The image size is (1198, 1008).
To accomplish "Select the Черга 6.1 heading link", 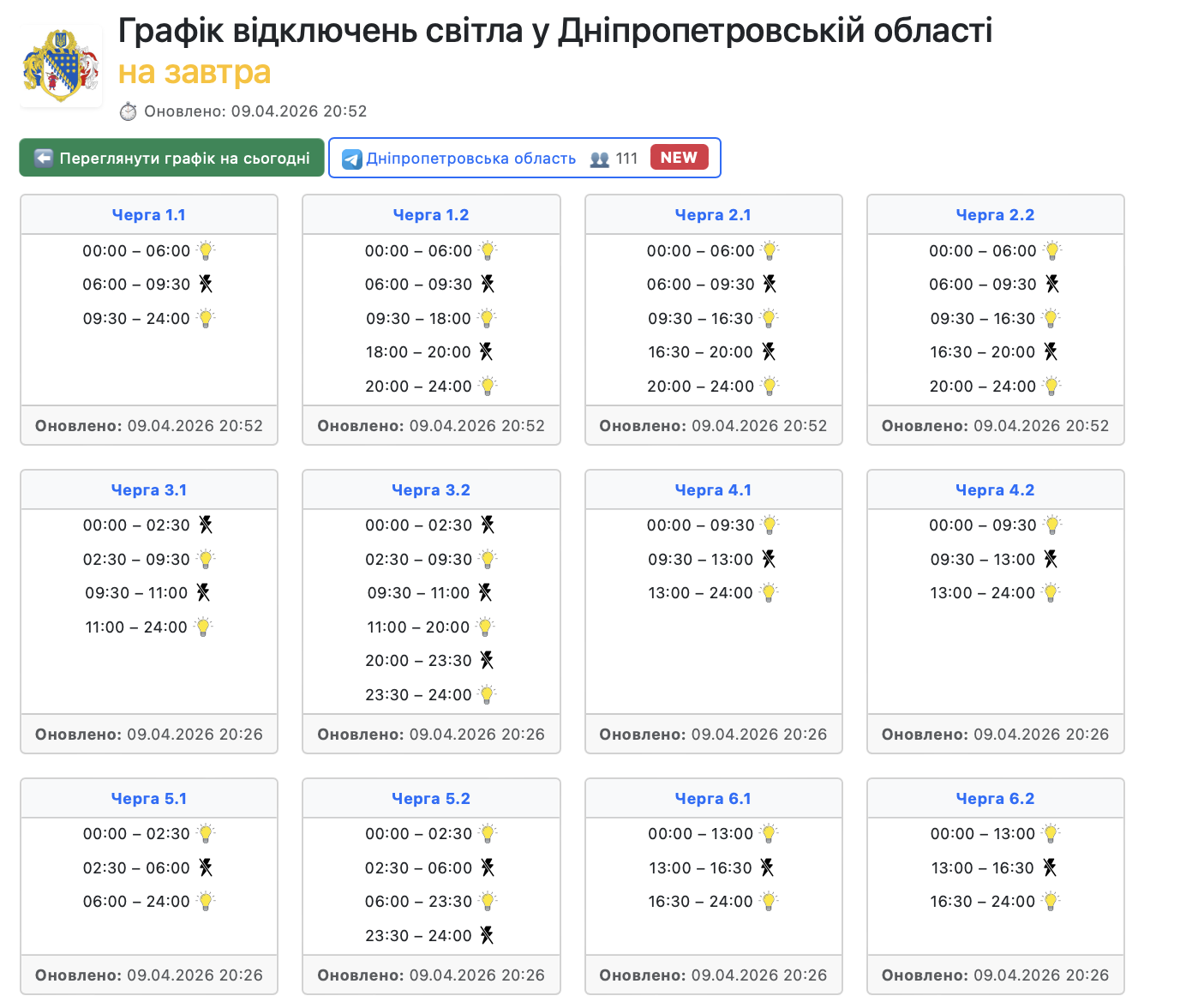I will (713, 799).
